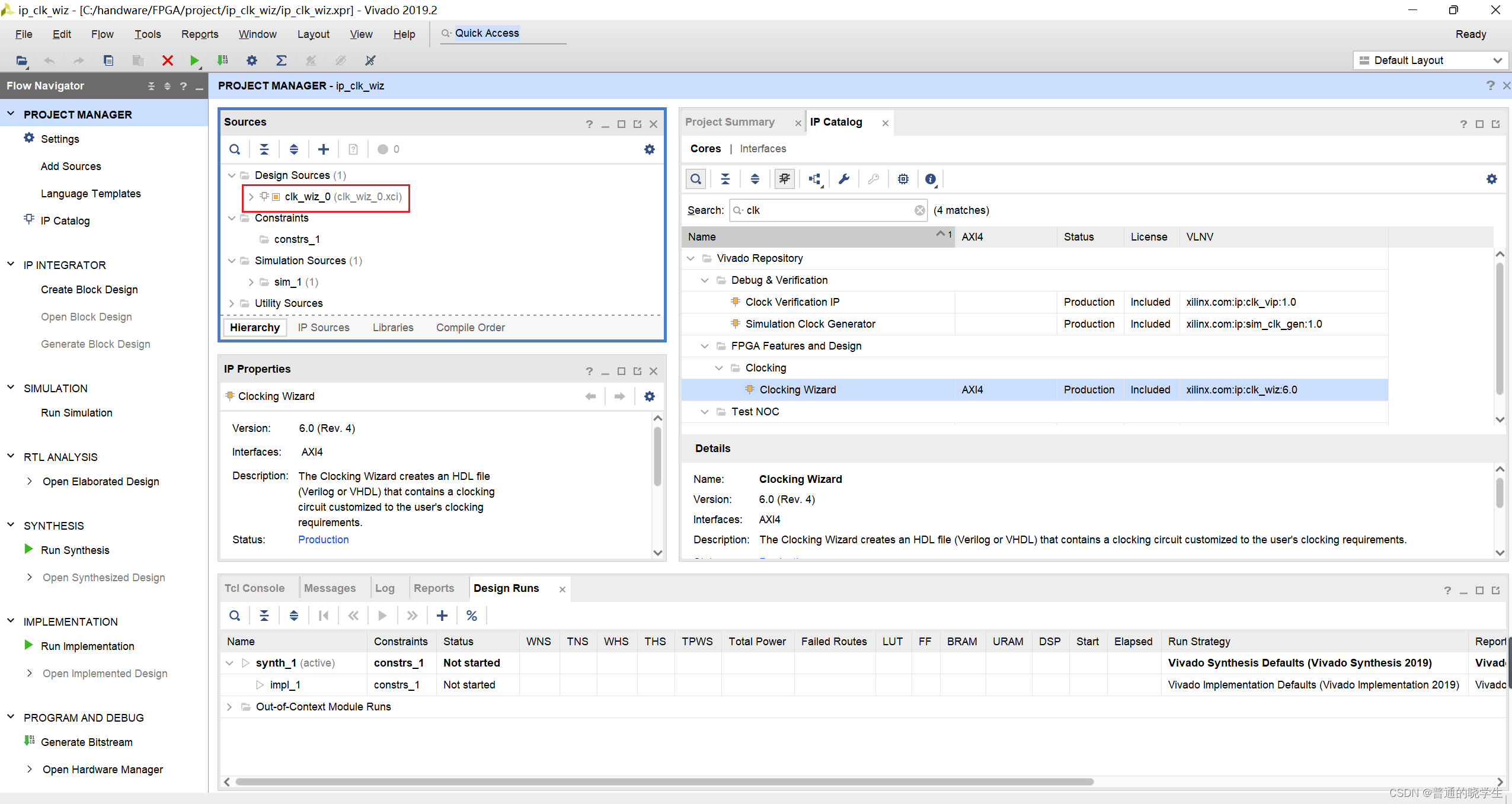Viewport: 1512px width, 804px height.
Task: Click the red X cancel toolbar icon
Action: pos(167,60)
